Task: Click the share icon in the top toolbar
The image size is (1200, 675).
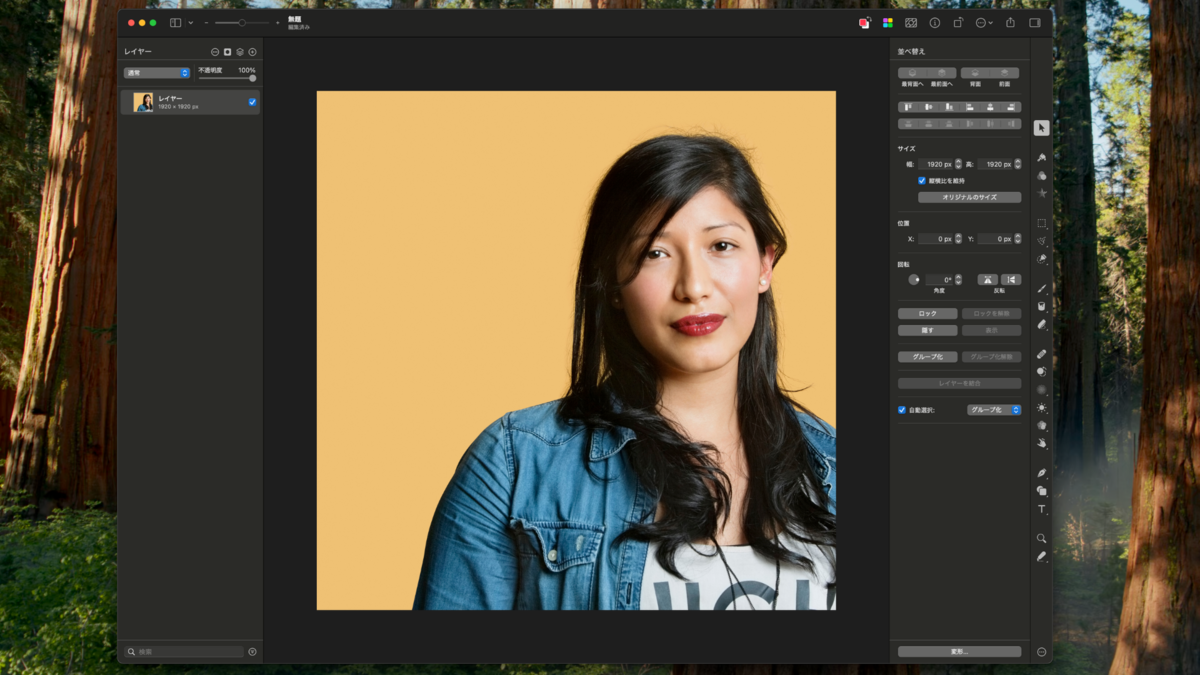Action: [1010, 22]
